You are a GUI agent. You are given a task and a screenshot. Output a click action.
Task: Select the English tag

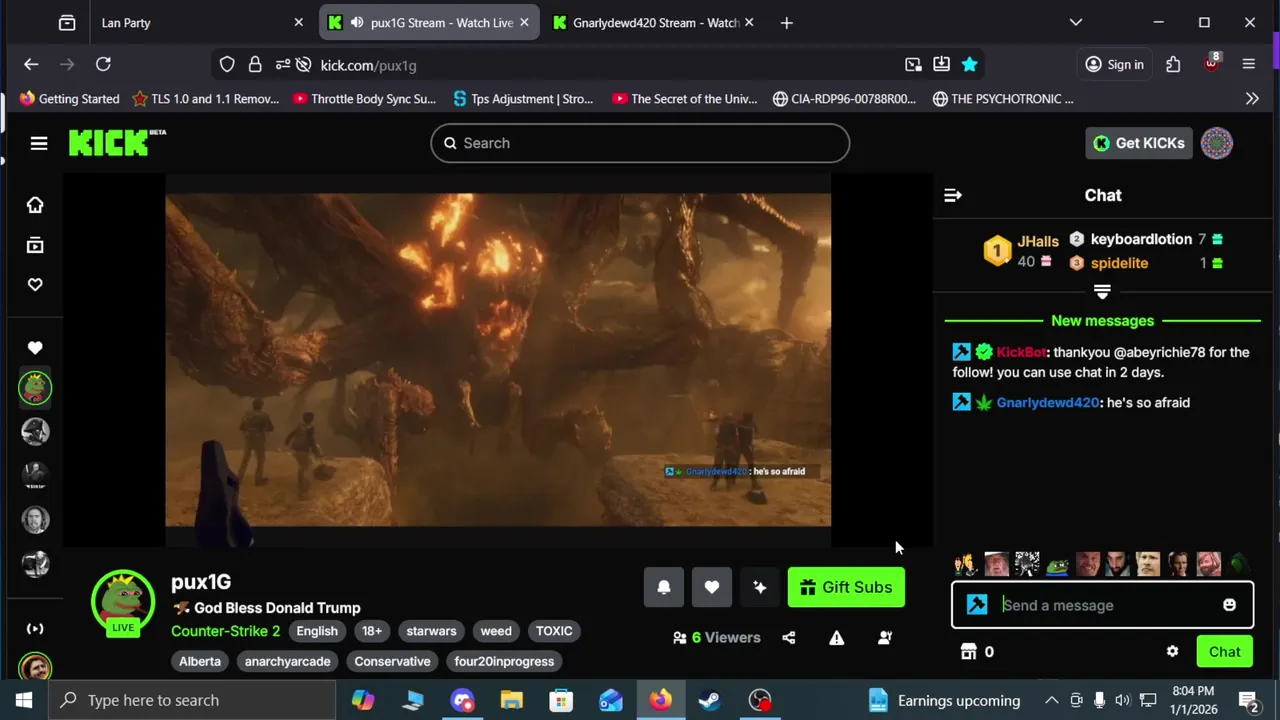[x=317, y=631]
